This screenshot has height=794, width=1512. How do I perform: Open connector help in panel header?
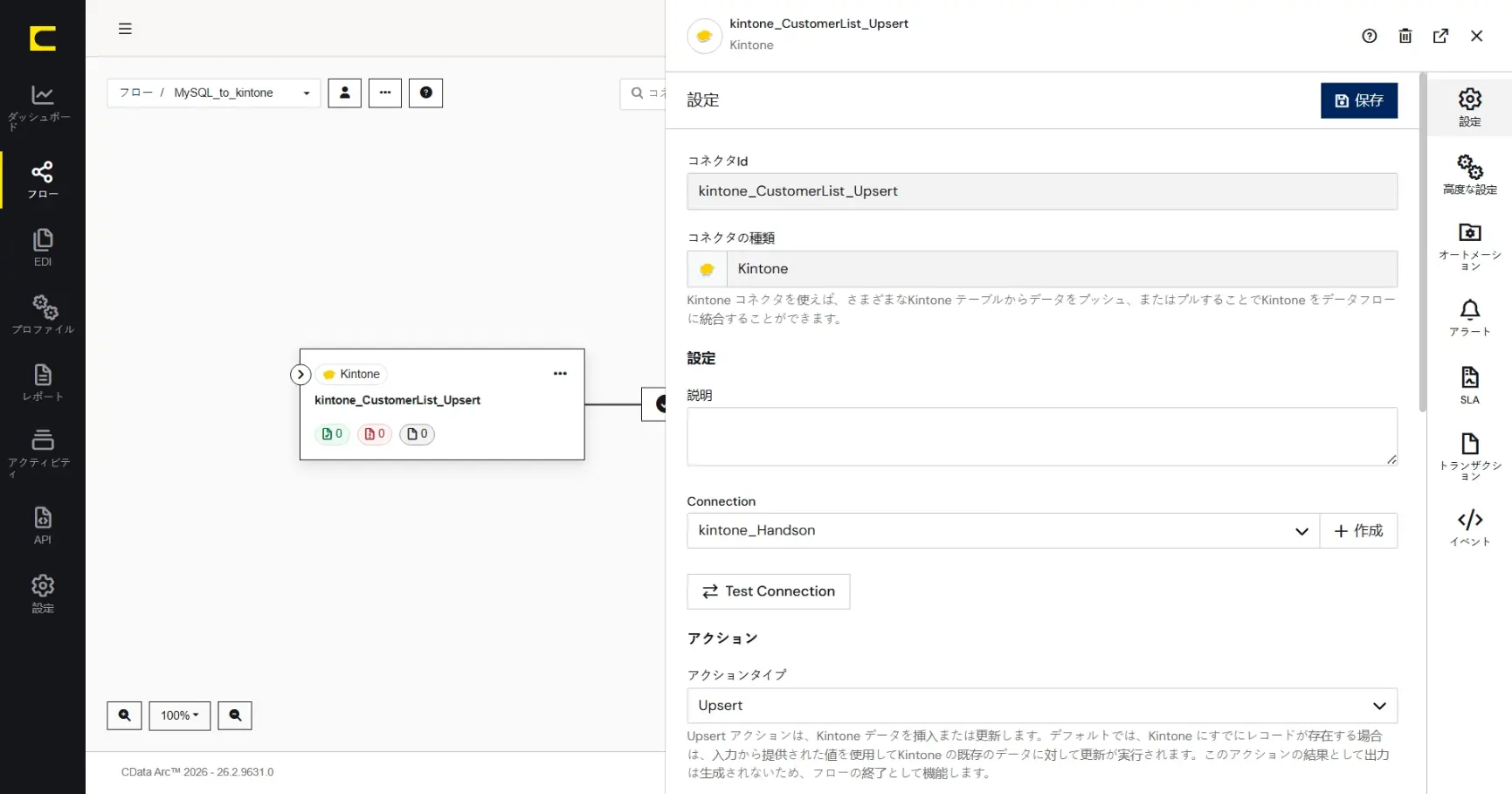1370,36
